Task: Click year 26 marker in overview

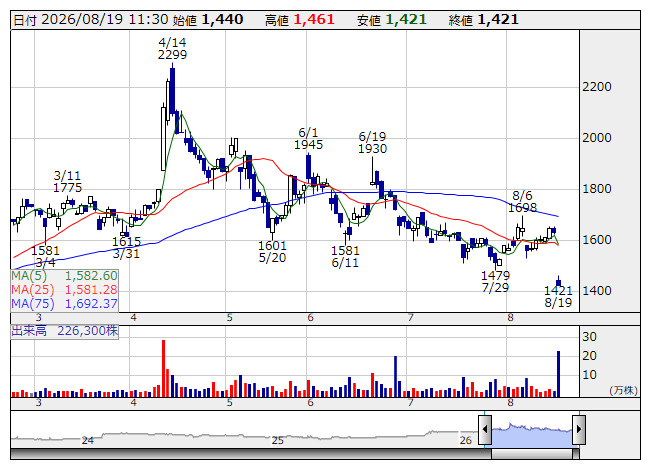Action: point(466,440)
